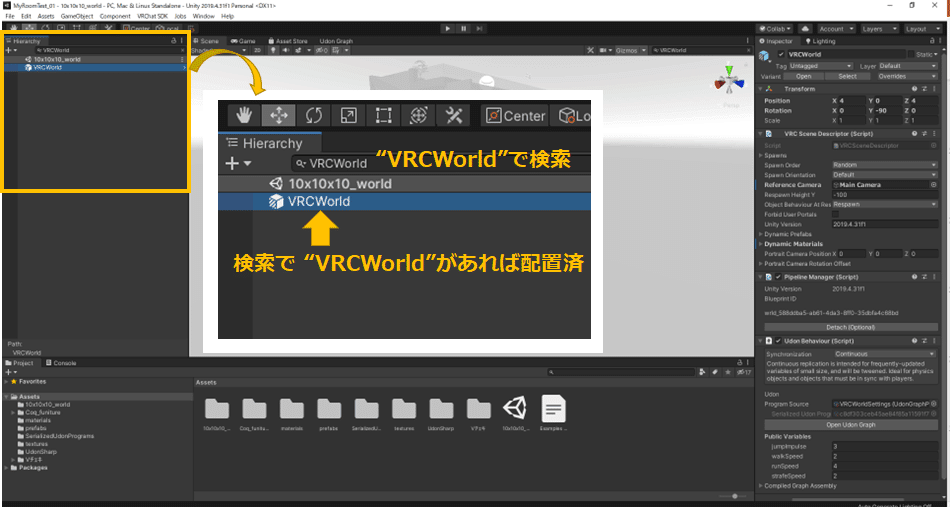The width and height of the screenshot is (950, 507).
Task: Click the Pause button in the toolbar
Action: coord(463,28)
